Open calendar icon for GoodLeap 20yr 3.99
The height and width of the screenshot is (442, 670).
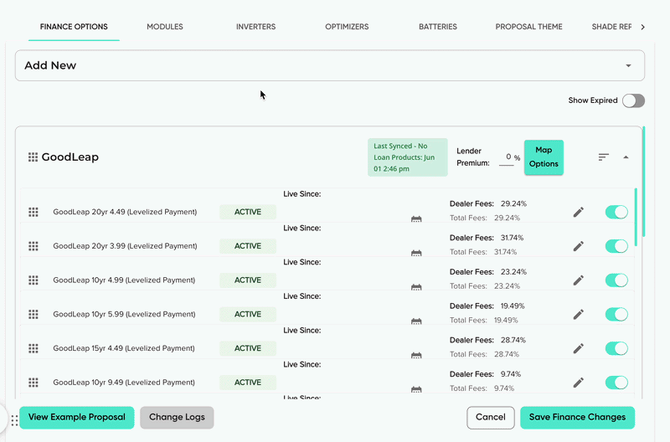416,253
